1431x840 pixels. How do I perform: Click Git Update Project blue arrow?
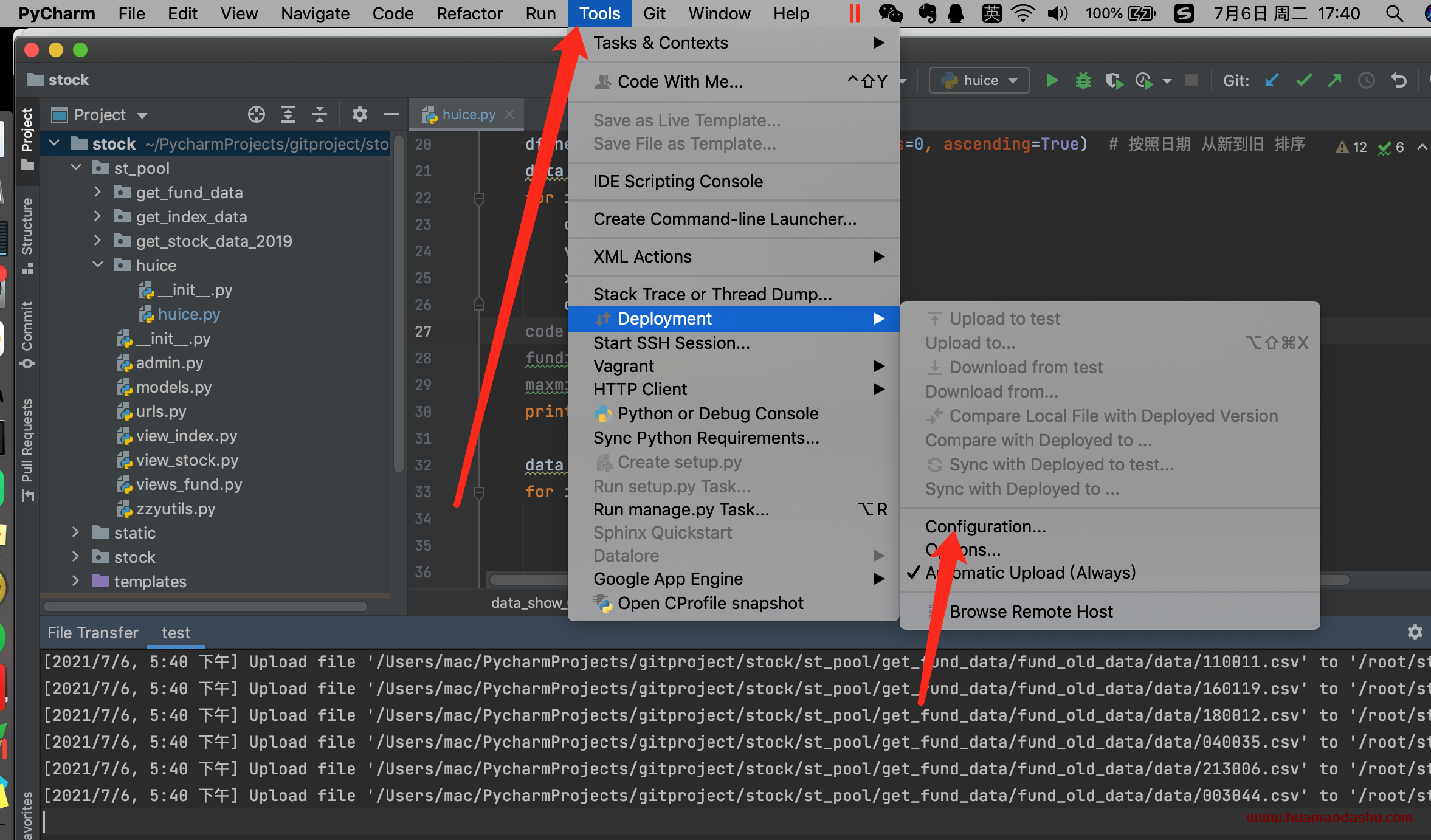tap(1271, 80)
